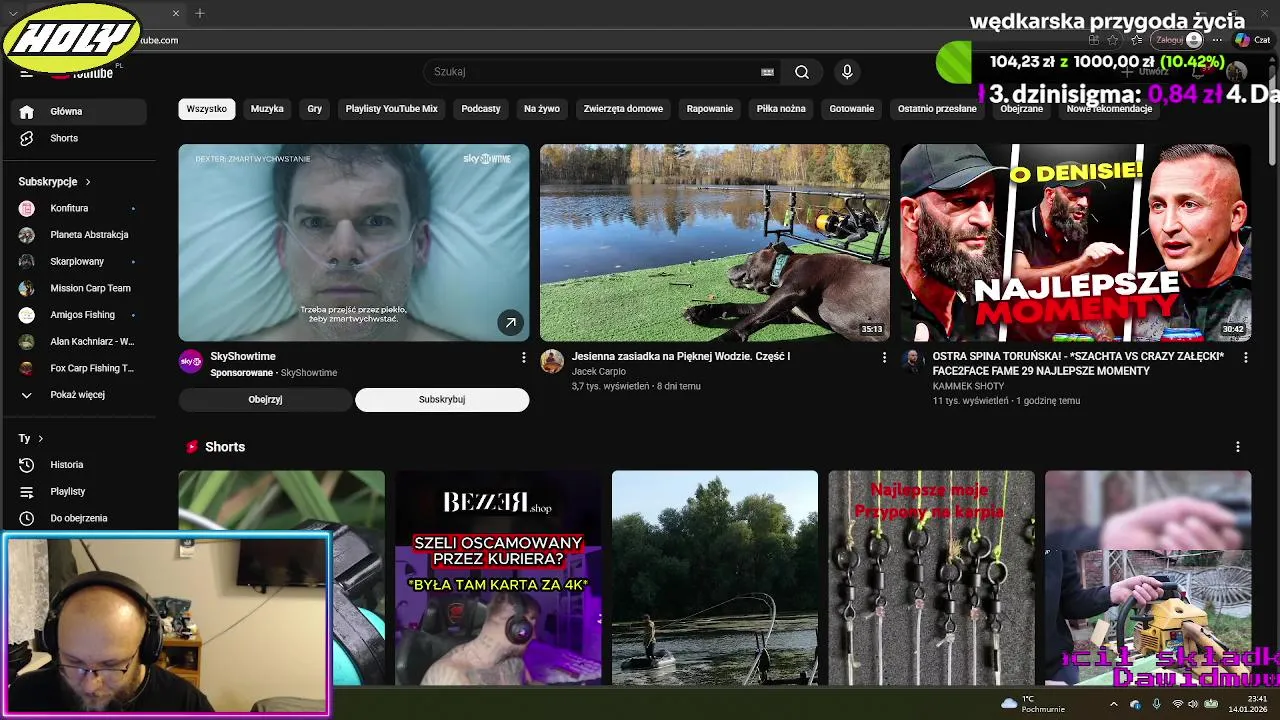Expand the Ty section chevron
The image size is (1280, 720).
pyautogui.click(x=40, y=438)
